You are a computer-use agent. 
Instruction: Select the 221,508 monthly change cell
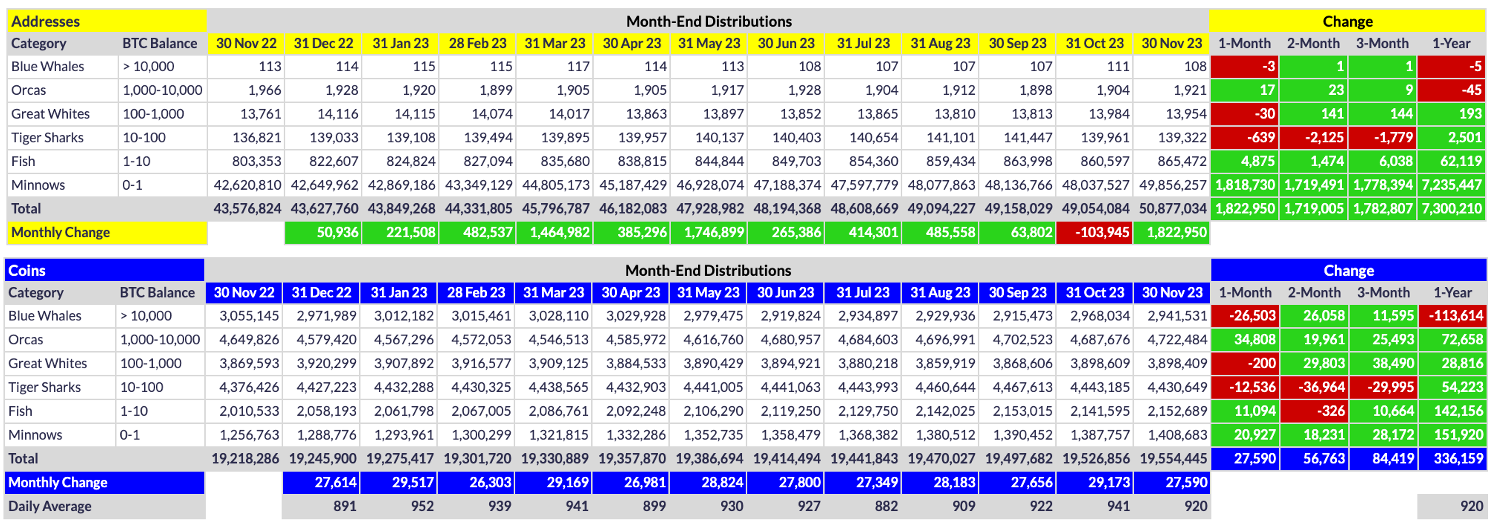(401, 232)
